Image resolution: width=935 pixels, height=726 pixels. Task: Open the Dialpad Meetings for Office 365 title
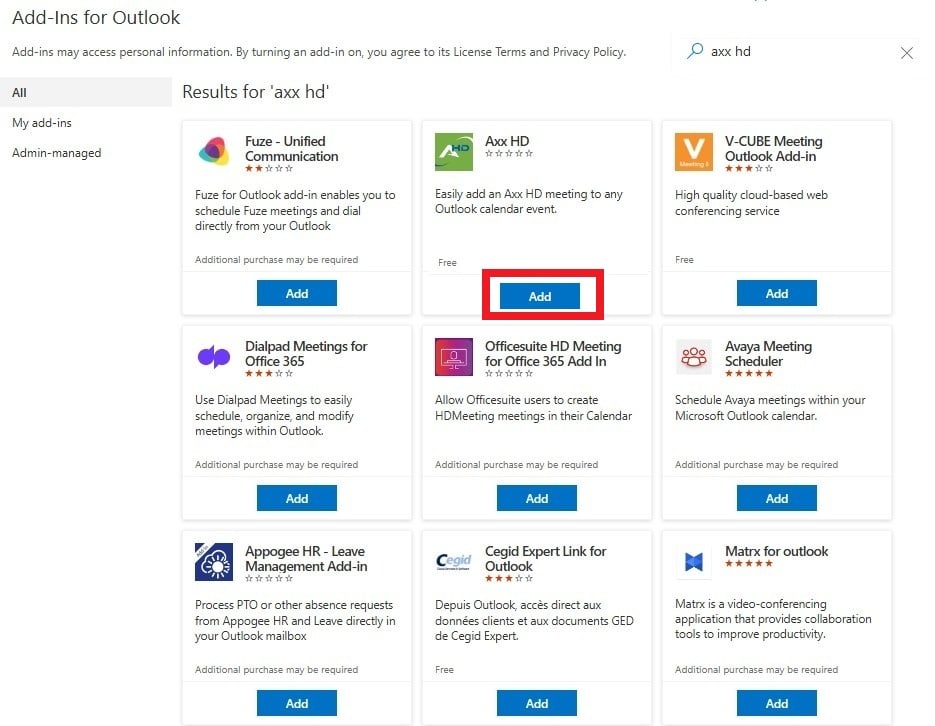[306, 353]
